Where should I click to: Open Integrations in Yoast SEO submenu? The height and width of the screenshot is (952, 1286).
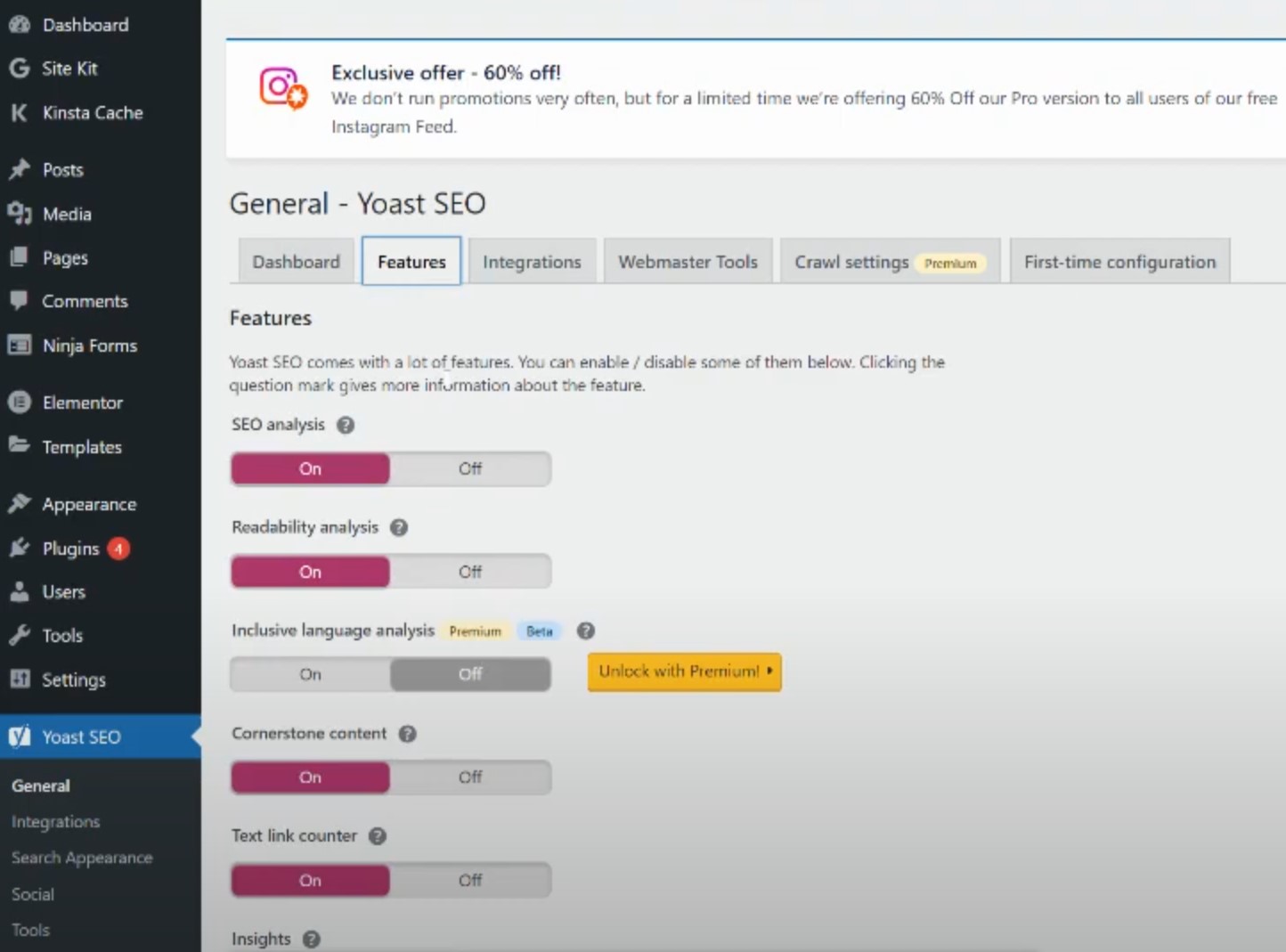click(x=55, y=821)
